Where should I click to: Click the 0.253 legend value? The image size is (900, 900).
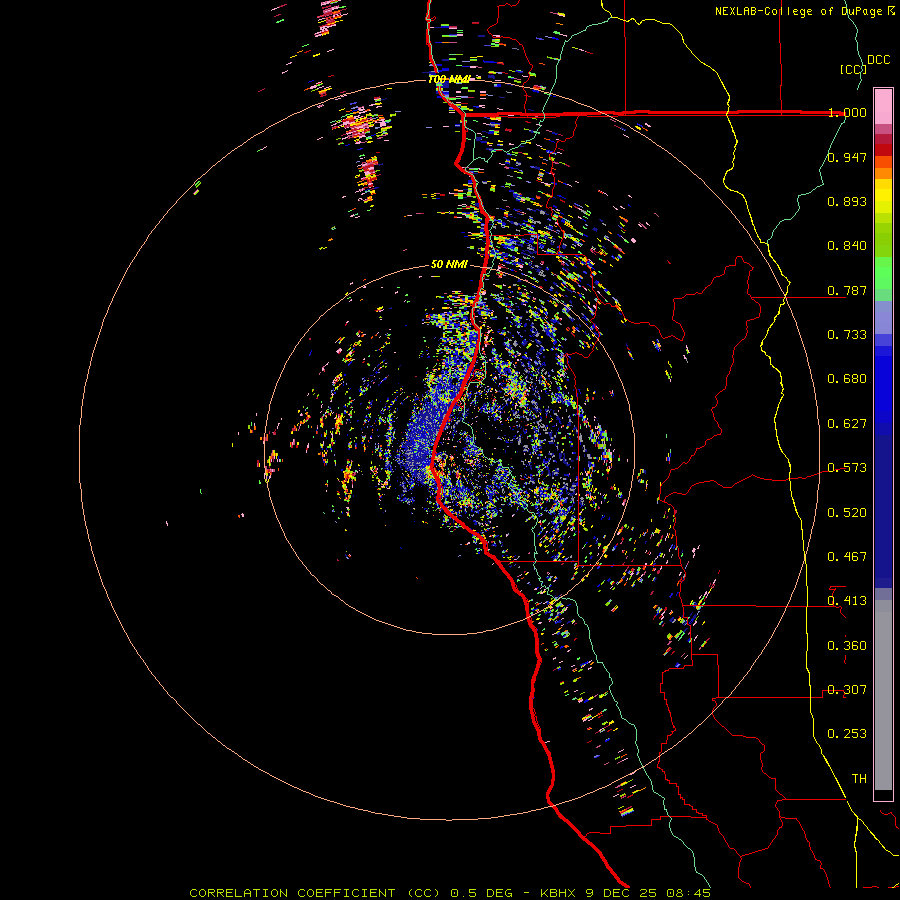[x=847, y=734]
